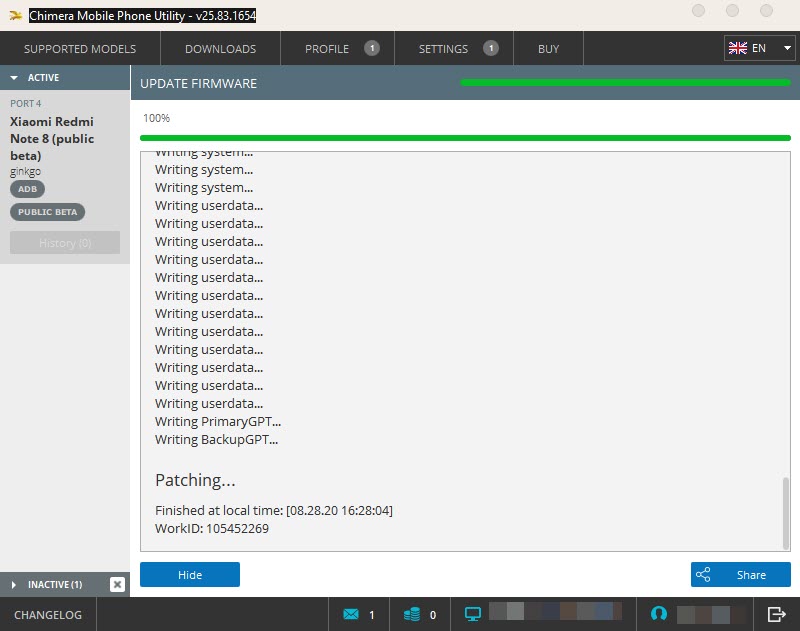Open the messages envelope icon
The height and width of the screenshot is (631, 800).
click(x=351, y=614)
